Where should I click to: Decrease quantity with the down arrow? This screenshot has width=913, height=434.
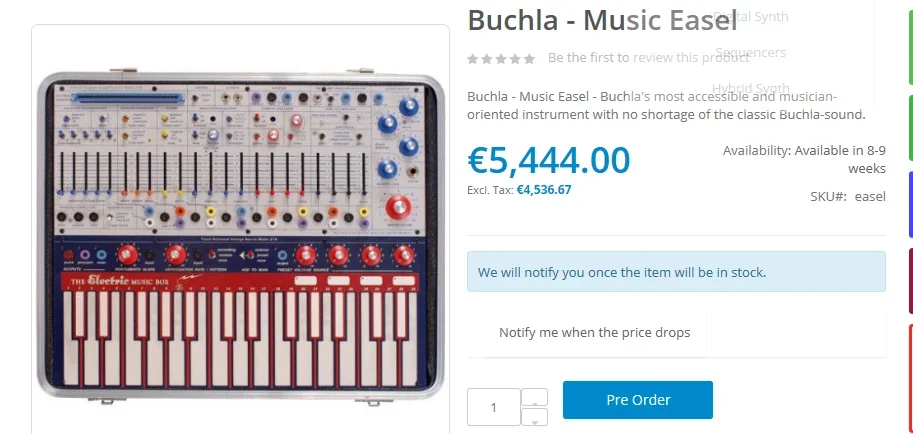tap(535, 418)
